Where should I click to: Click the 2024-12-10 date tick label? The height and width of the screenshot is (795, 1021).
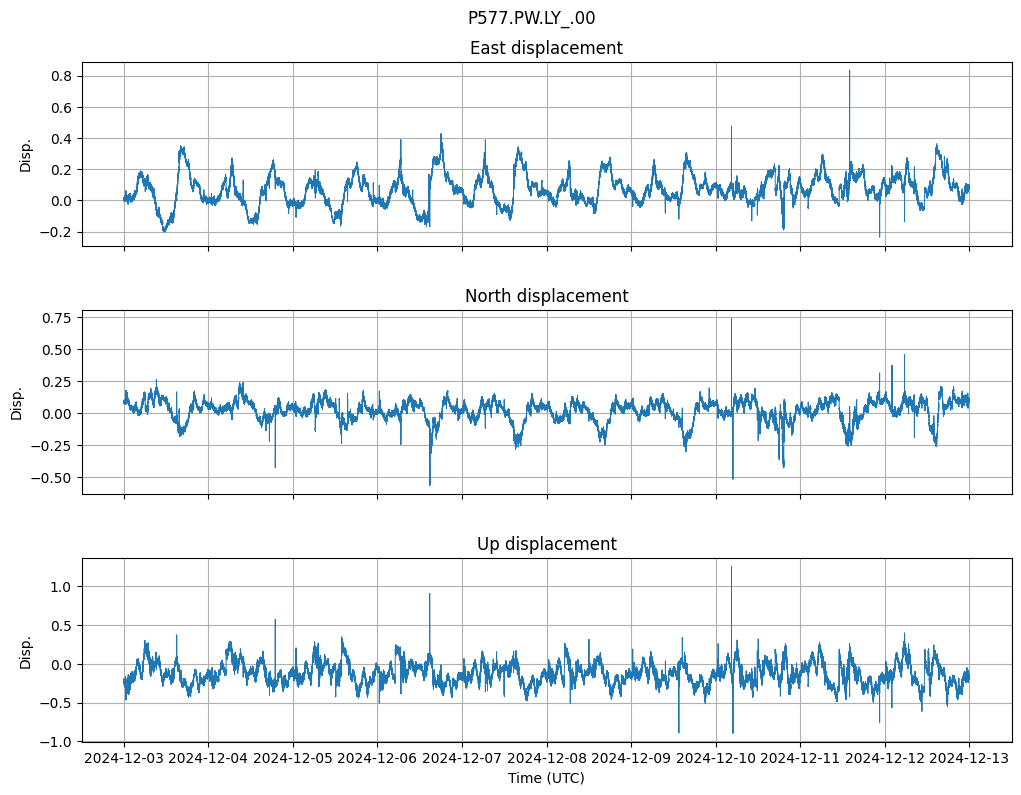(716, 758)
